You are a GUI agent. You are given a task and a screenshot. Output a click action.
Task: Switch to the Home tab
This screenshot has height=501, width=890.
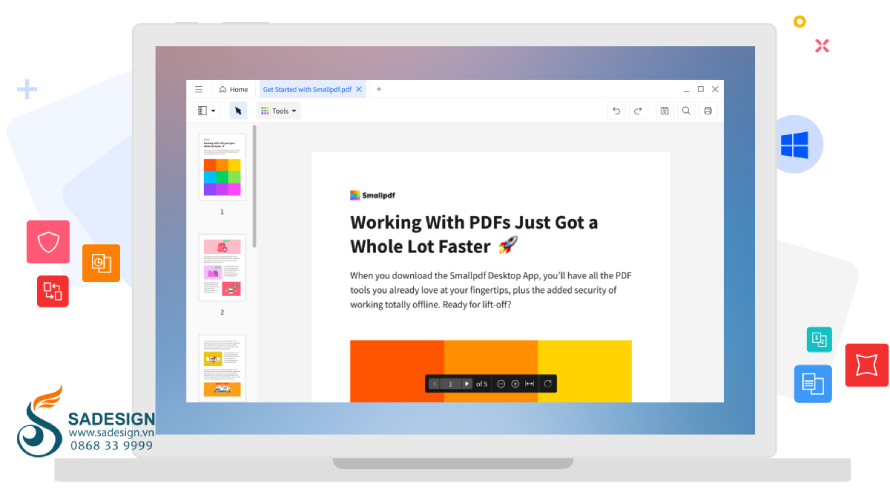coord(233,89)
